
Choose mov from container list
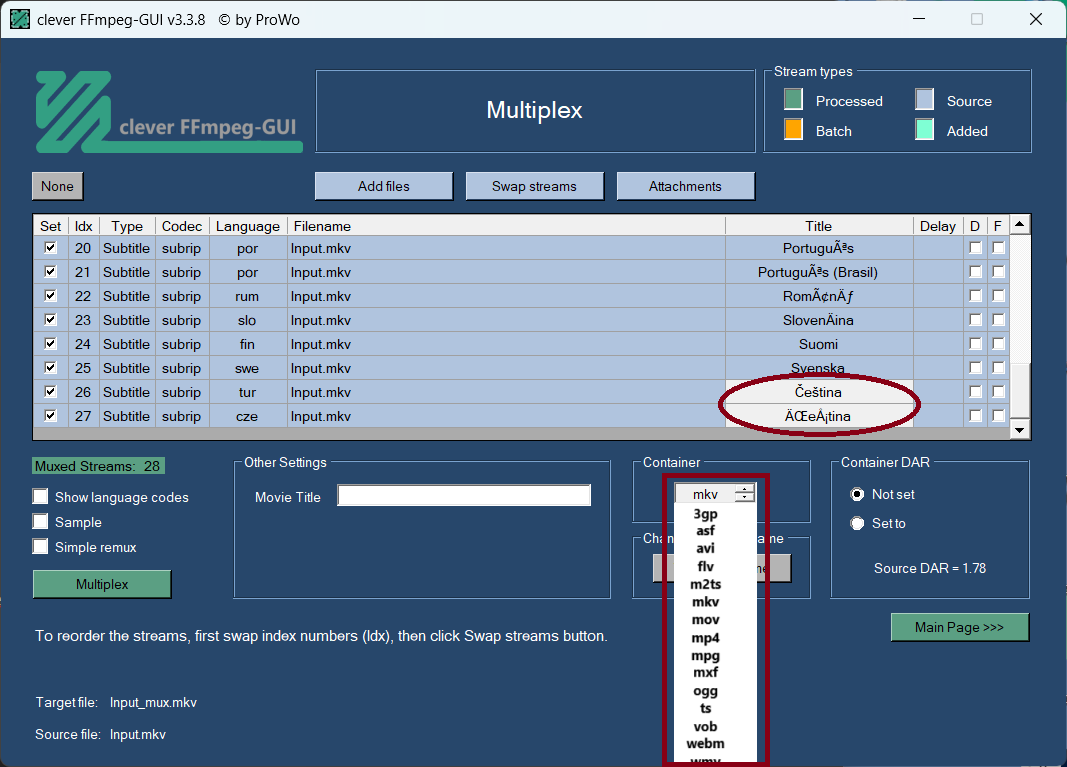pyautogui.click(x=706, y=619)
